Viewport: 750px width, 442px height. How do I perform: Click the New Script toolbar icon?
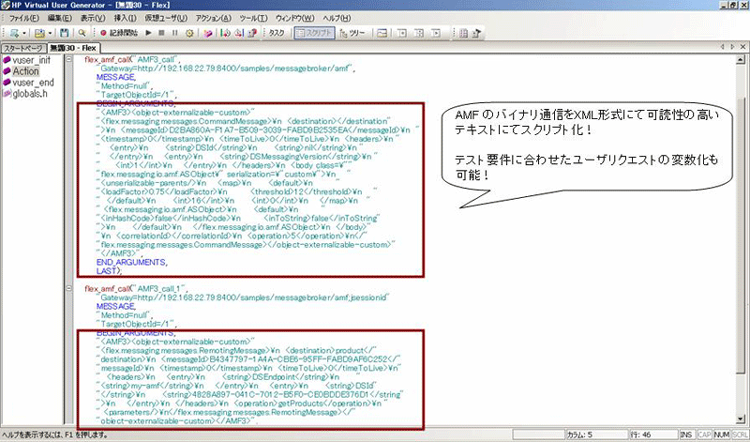pos(14,33)
